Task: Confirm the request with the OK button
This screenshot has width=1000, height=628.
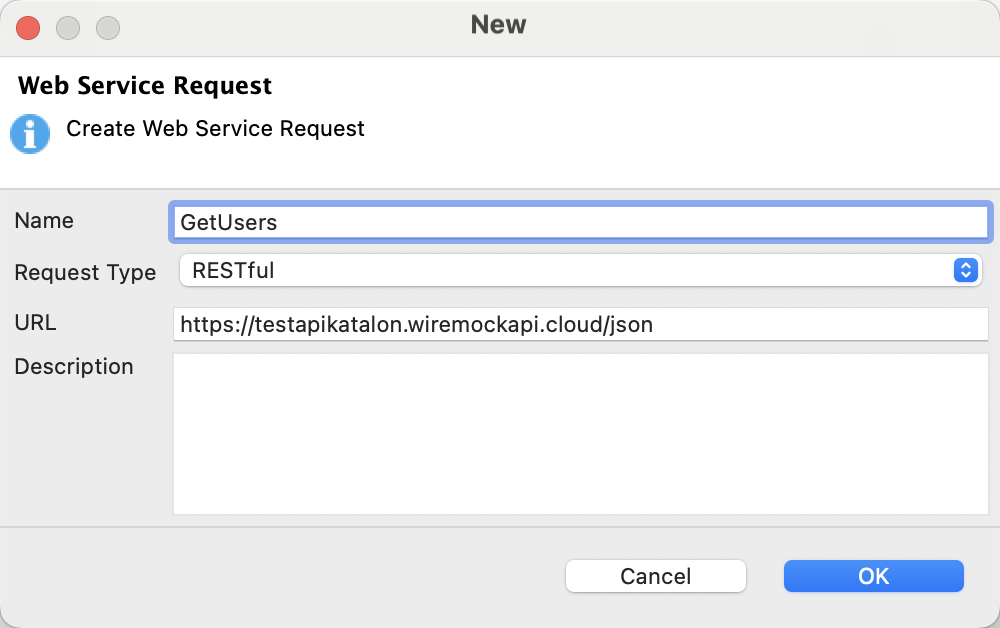Action: pyautogui.click(x=873, y=576)
